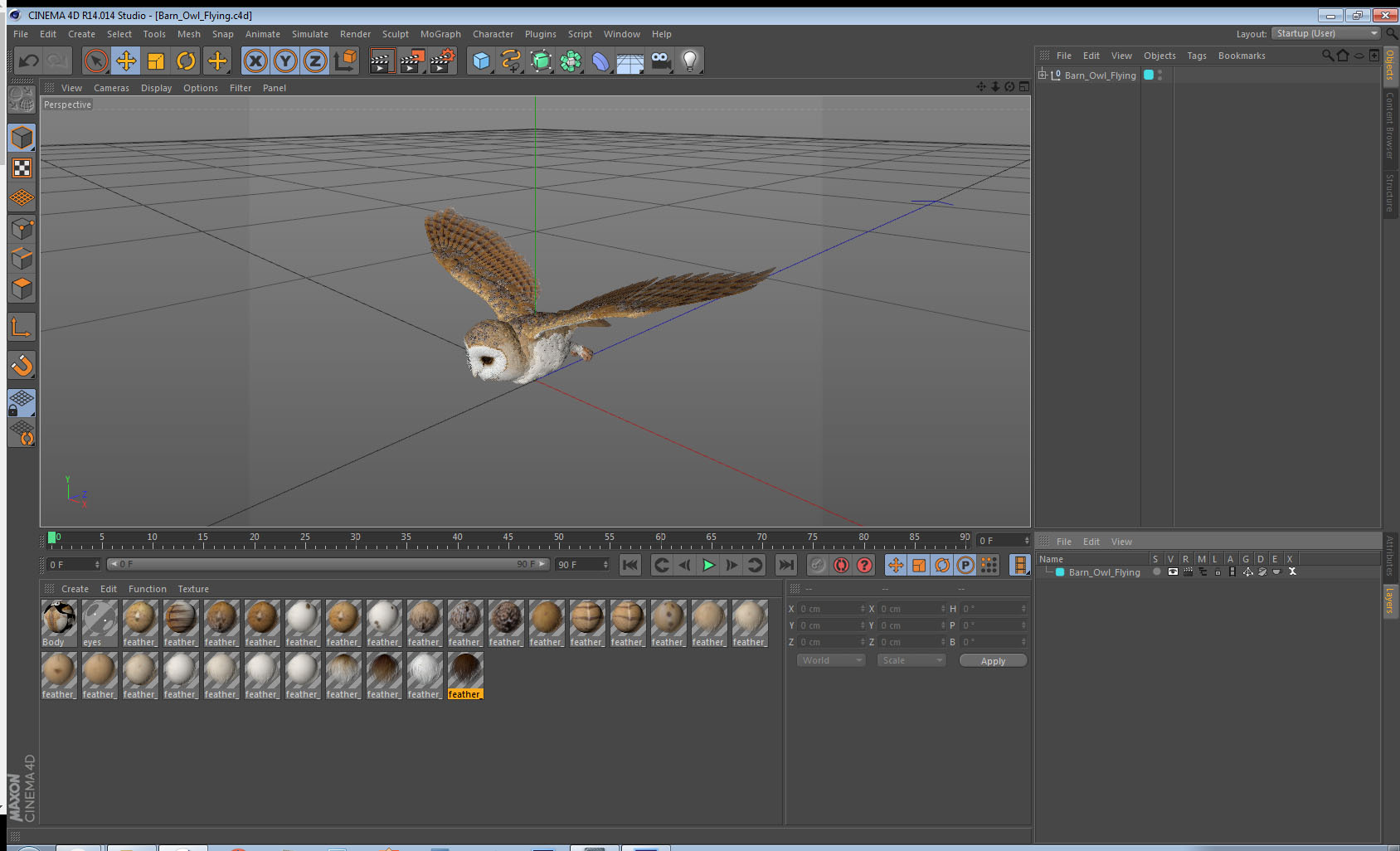Render active view icon

tap(381, 61)
